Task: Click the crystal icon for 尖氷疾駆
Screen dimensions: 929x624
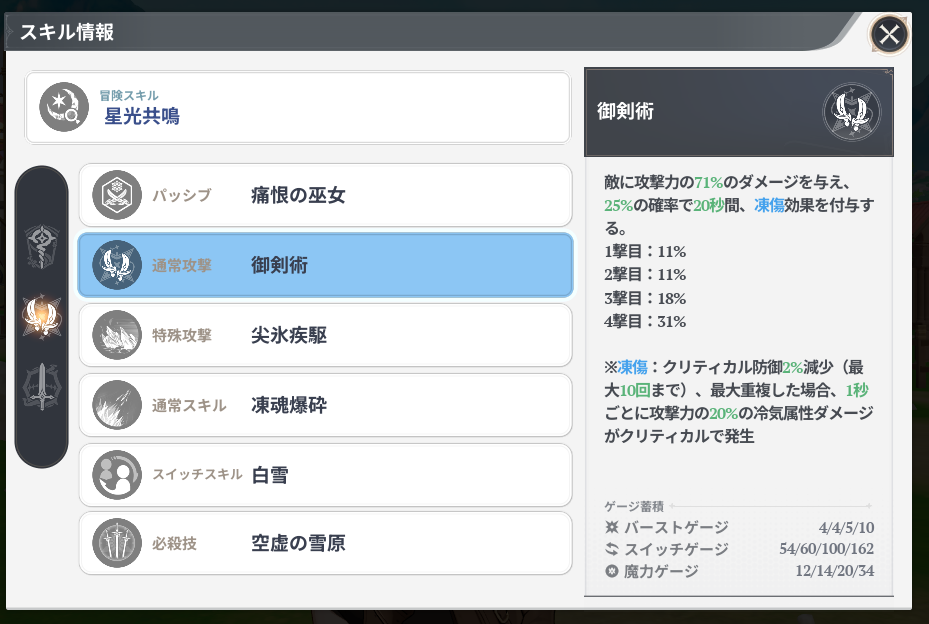Action: click(117, 335)
